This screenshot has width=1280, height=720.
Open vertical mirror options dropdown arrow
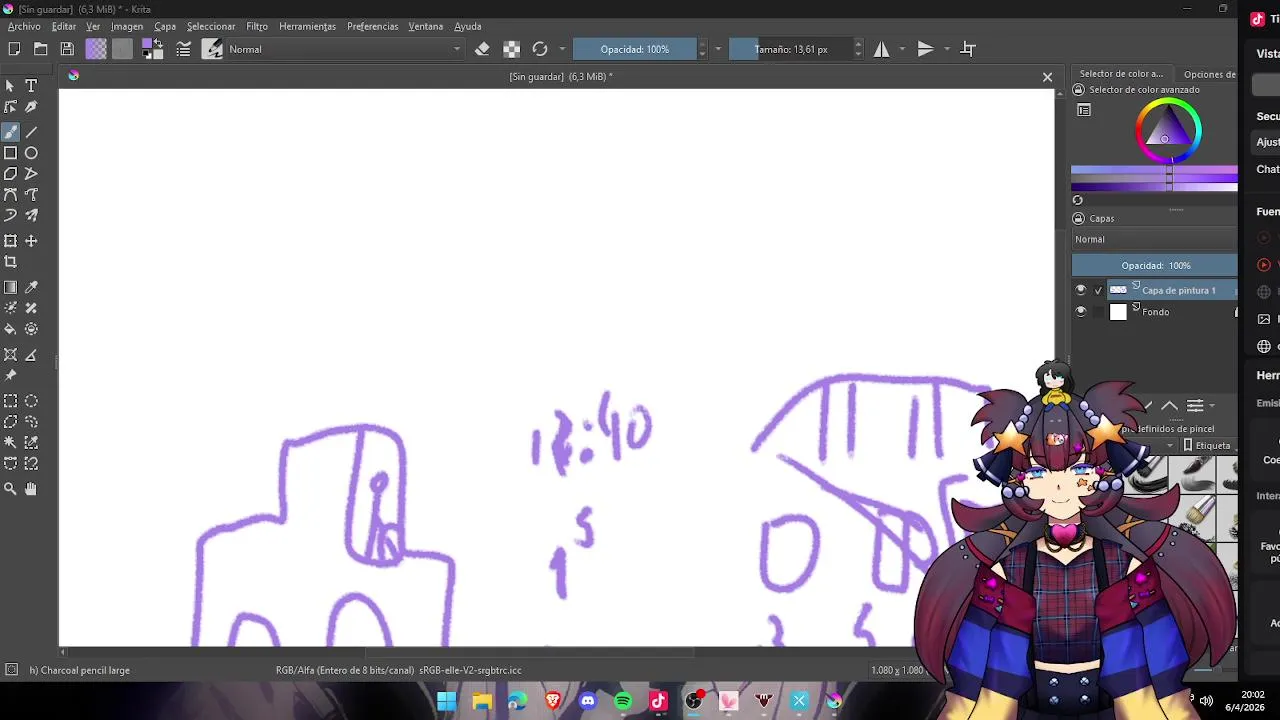coord(947,49)
